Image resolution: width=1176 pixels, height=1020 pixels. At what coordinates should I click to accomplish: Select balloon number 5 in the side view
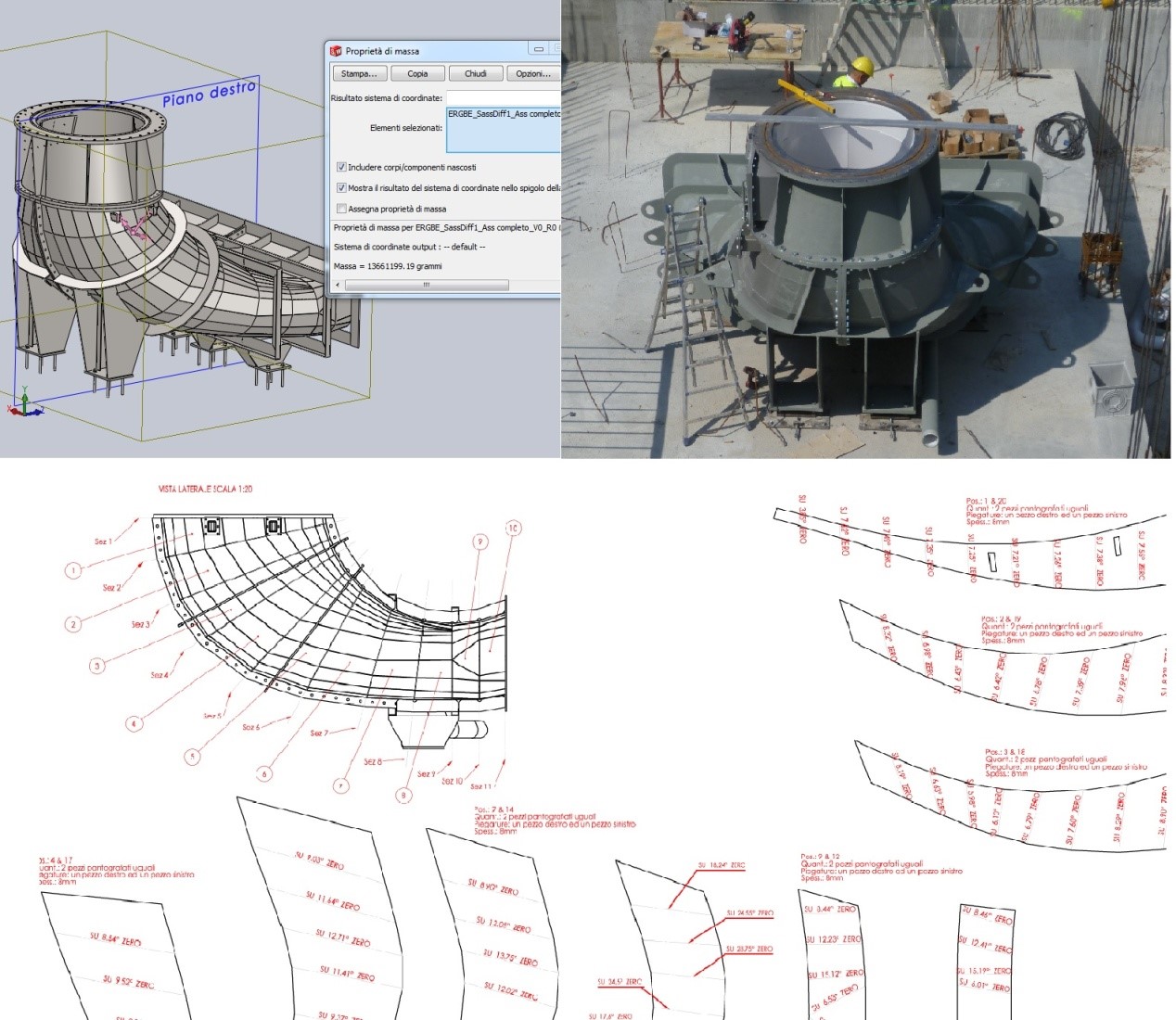(193, 756)
